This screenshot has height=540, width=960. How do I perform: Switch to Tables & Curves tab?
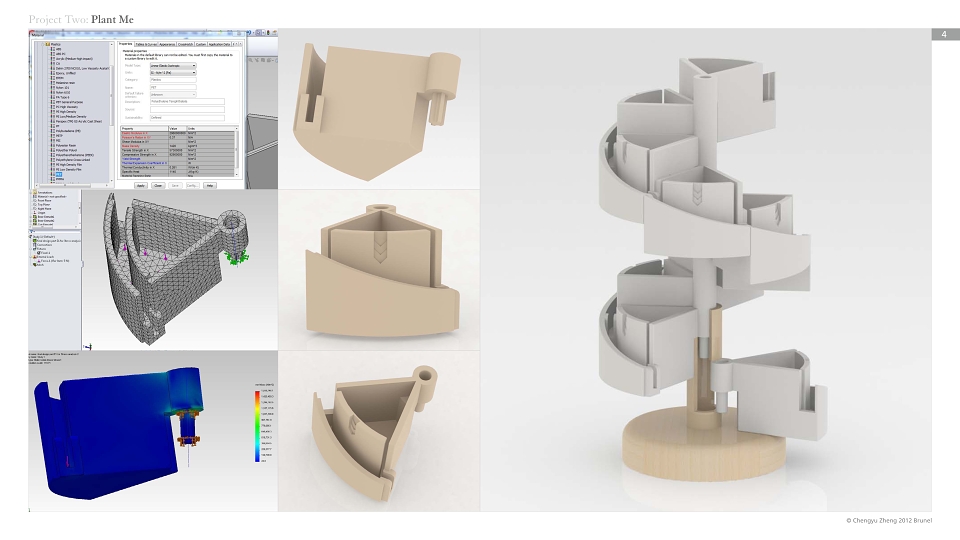(x=146, y=44)
